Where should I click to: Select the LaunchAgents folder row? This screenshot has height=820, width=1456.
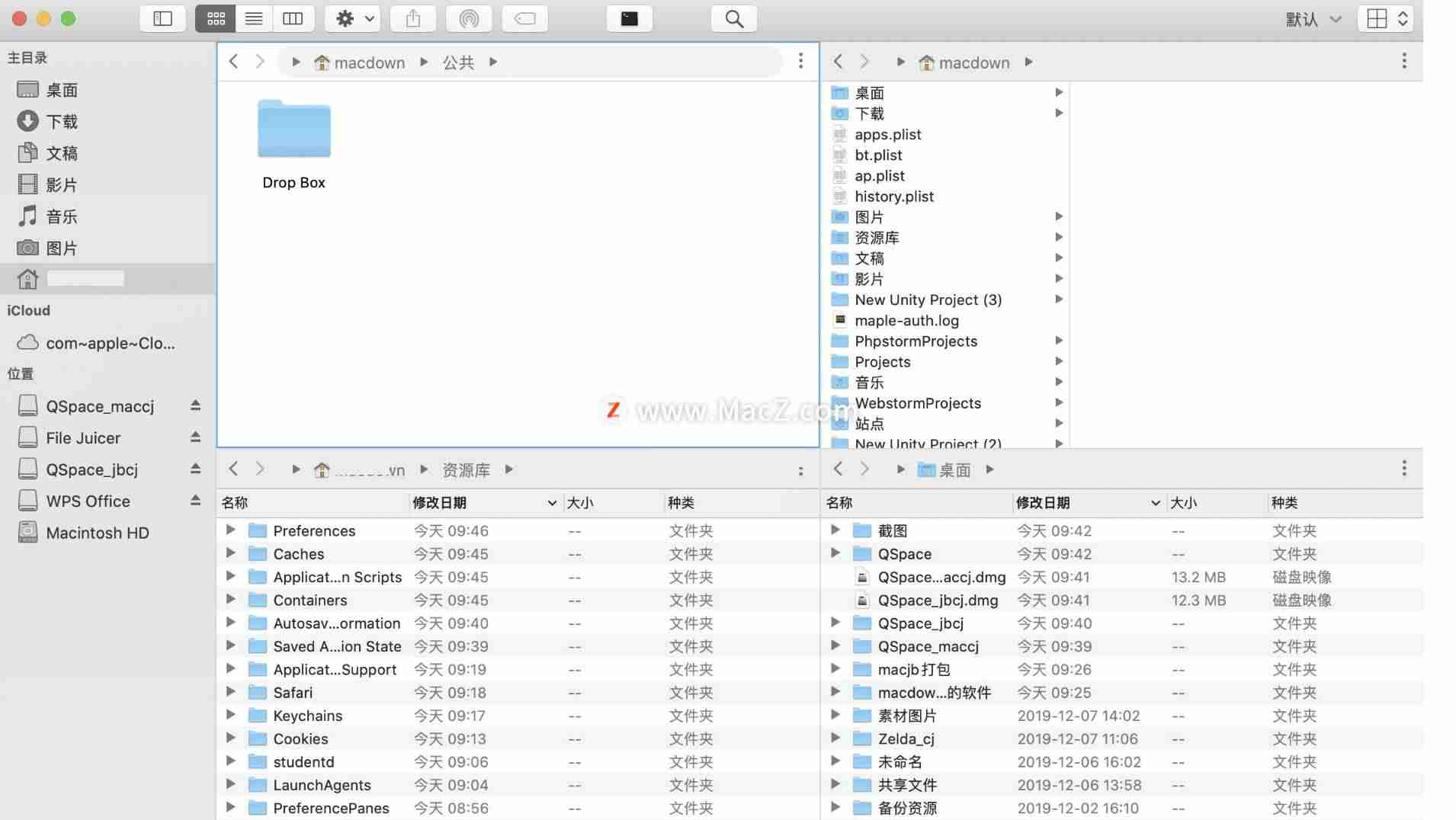point(518,785)
